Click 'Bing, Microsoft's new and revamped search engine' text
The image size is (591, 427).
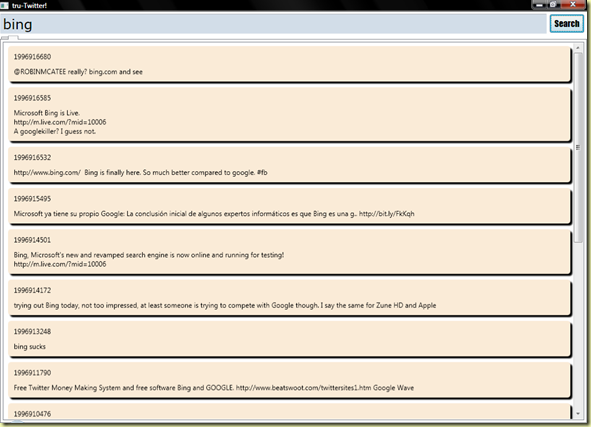149,255
